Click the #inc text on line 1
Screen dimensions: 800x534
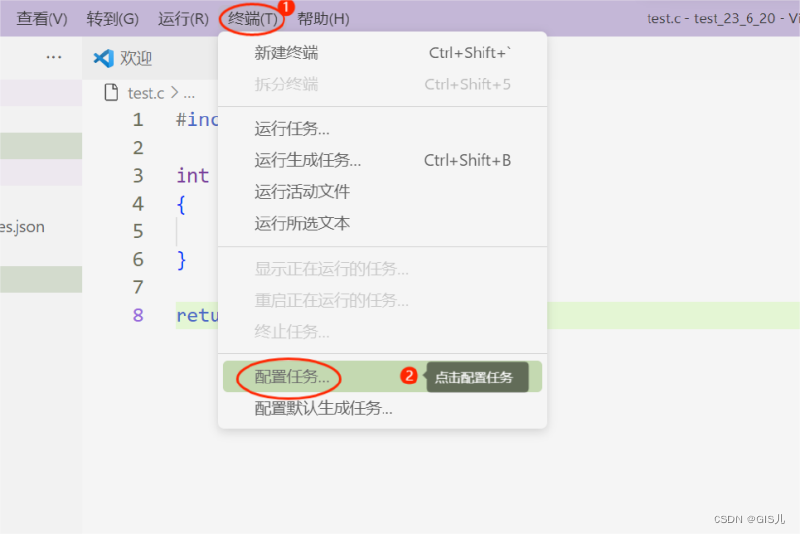pyautogui.click(x=197, y=120)
